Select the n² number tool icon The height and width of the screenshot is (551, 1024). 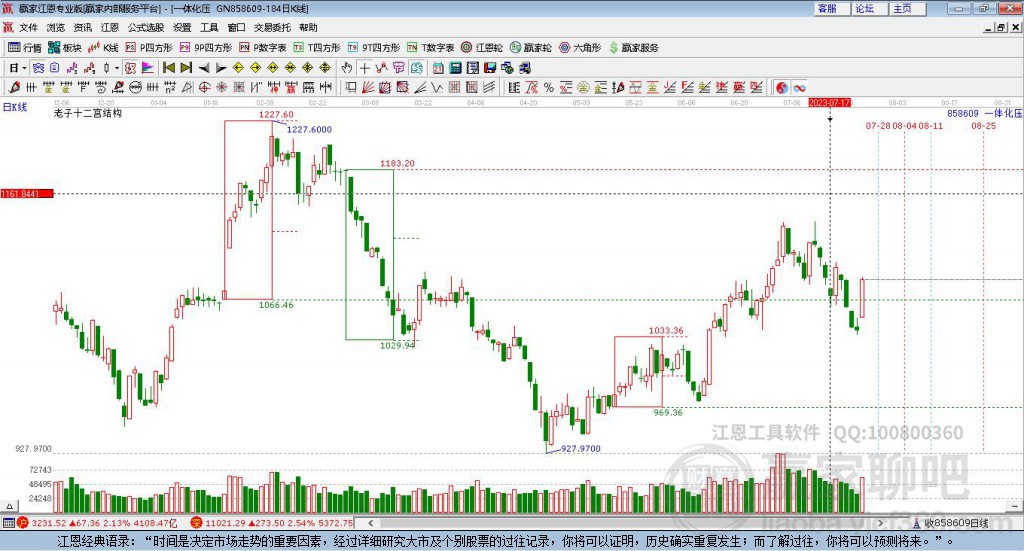coord(170,87)
